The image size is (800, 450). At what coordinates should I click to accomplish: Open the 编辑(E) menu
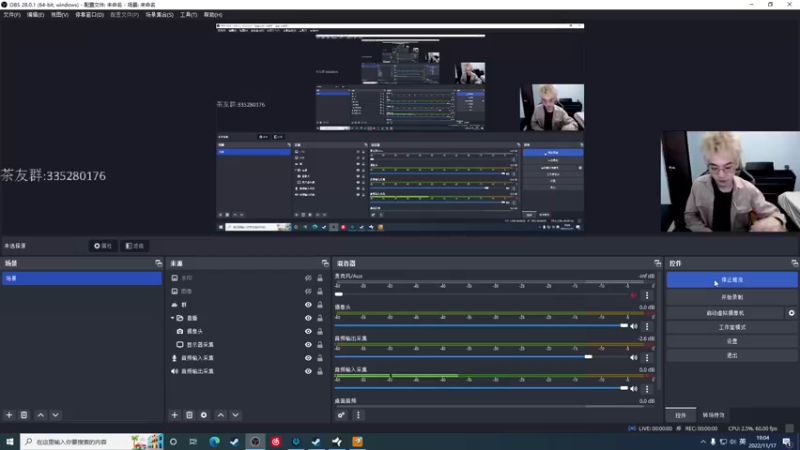pyautogui.click(x=35, y=15)
